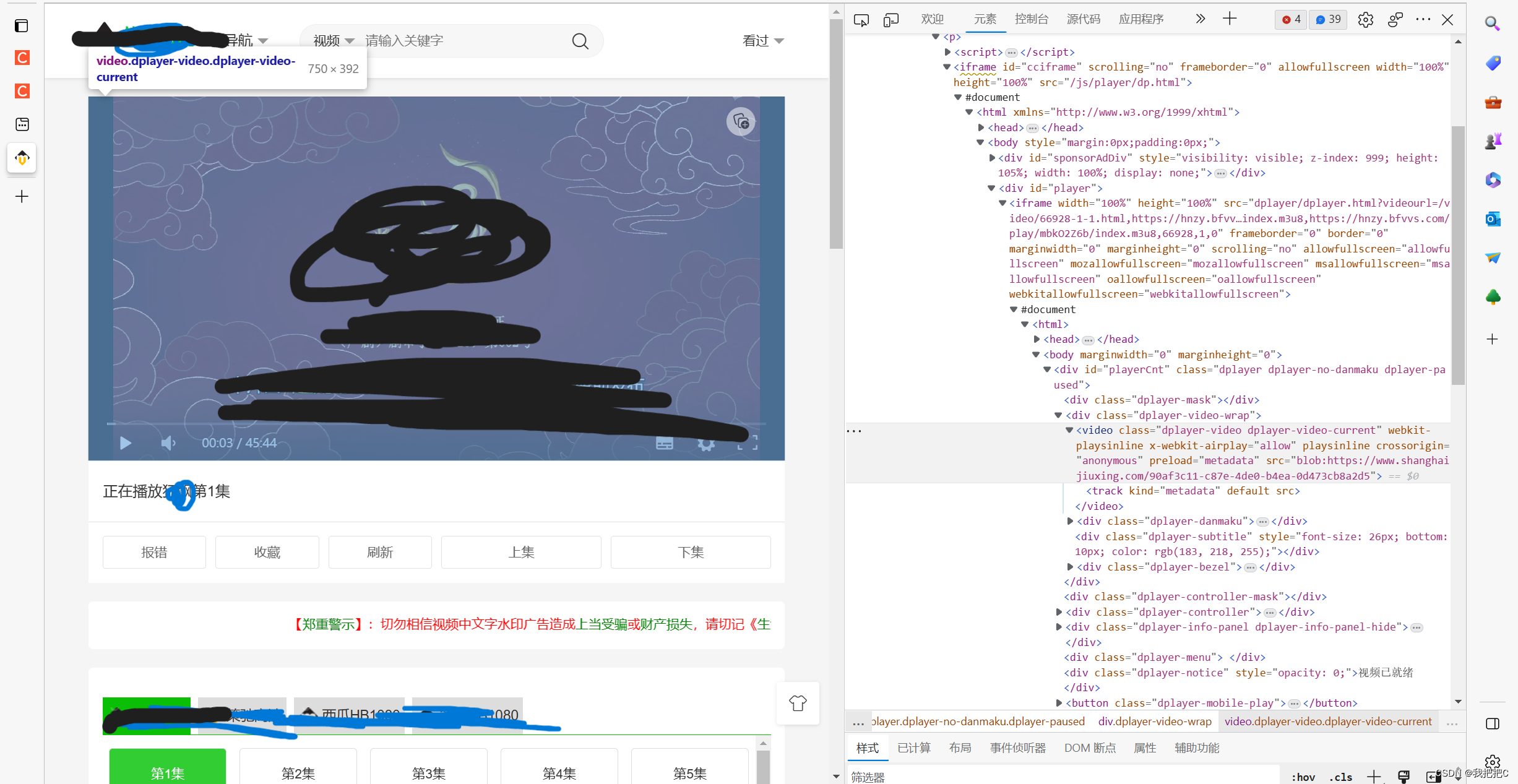The image size is (1518, 784).
Task: Open video player settings gear
Action: (x=706, y=443)
